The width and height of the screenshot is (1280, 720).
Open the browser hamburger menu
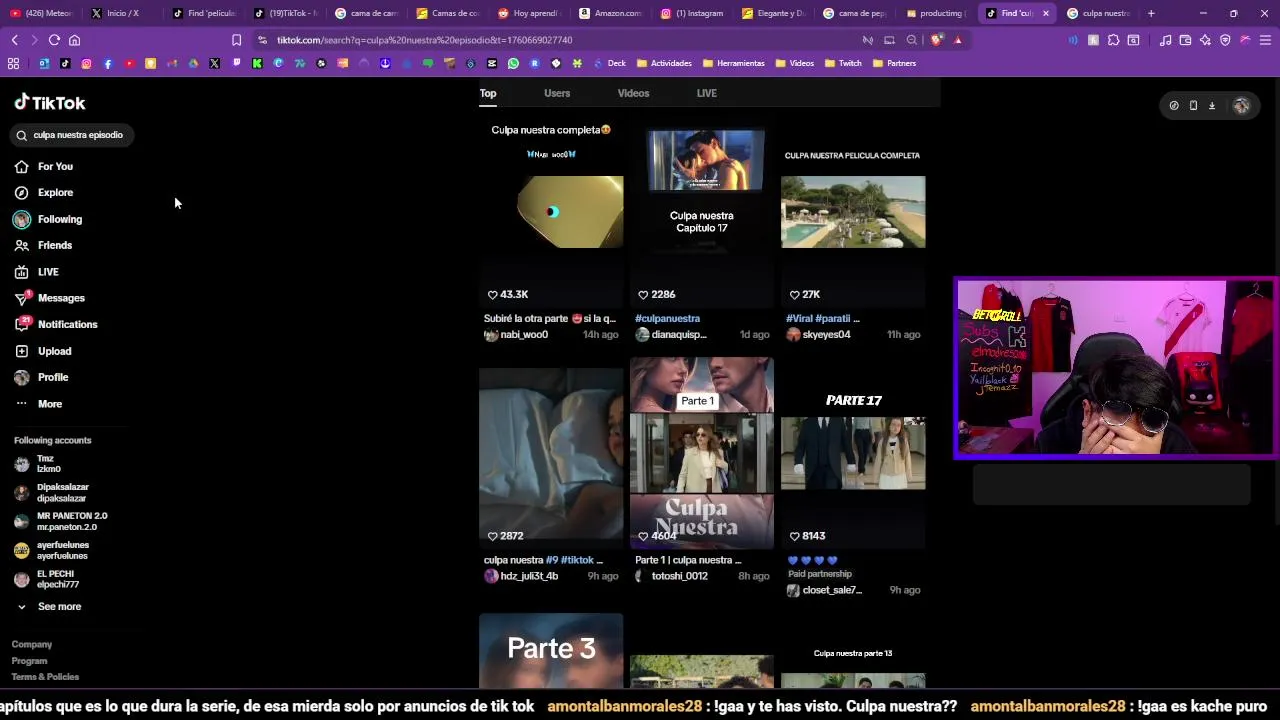pyautogui.click(x=1265, y=40)
